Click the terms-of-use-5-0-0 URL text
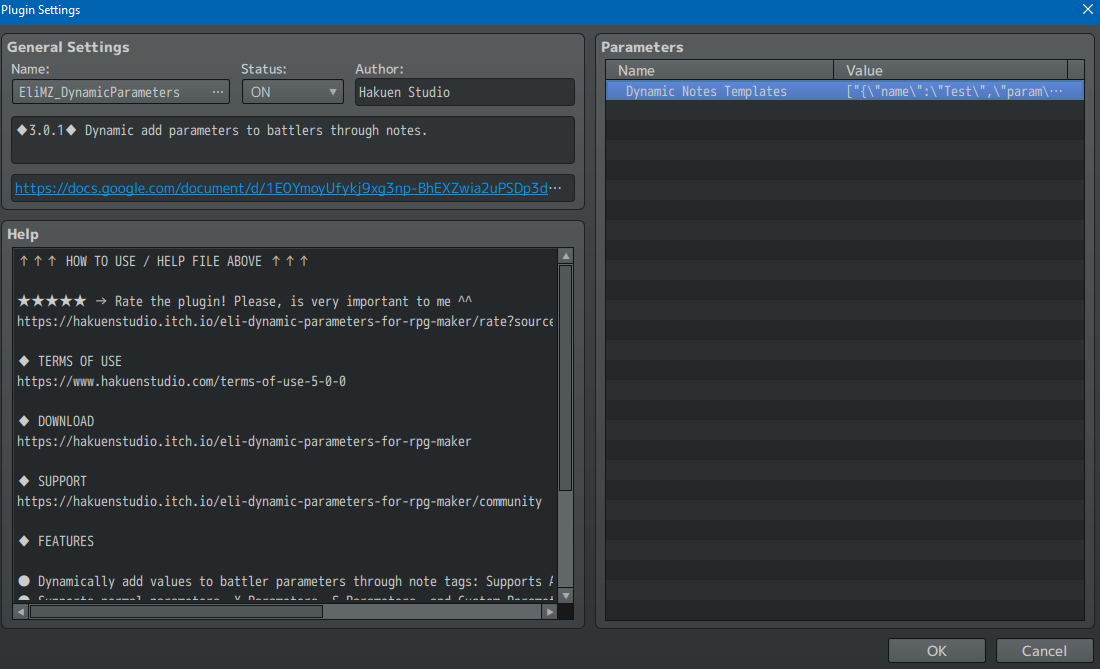 point(181,381)
